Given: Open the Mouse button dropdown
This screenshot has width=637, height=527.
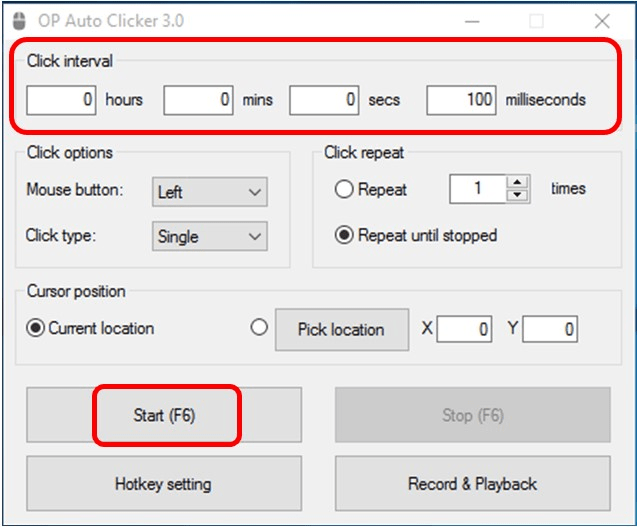Looking at the screenshot, I should click(x=210, y=192).
